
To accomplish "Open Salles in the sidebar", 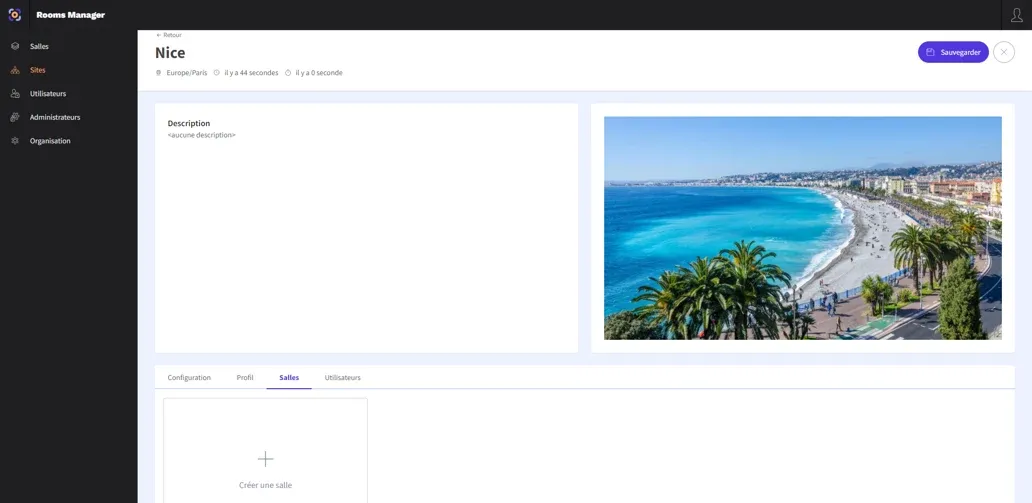I will click(x=39, y=47).
